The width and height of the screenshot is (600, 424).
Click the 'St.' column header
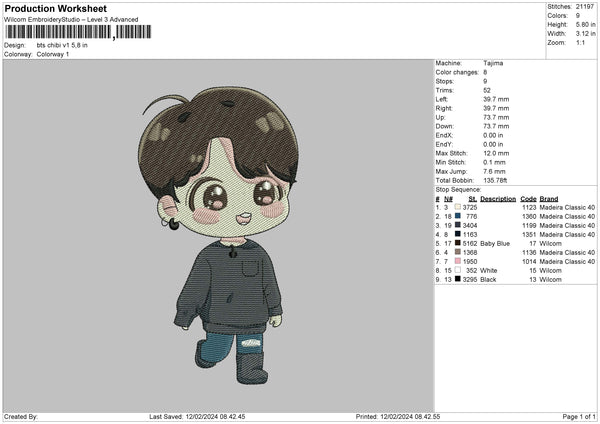473,199
